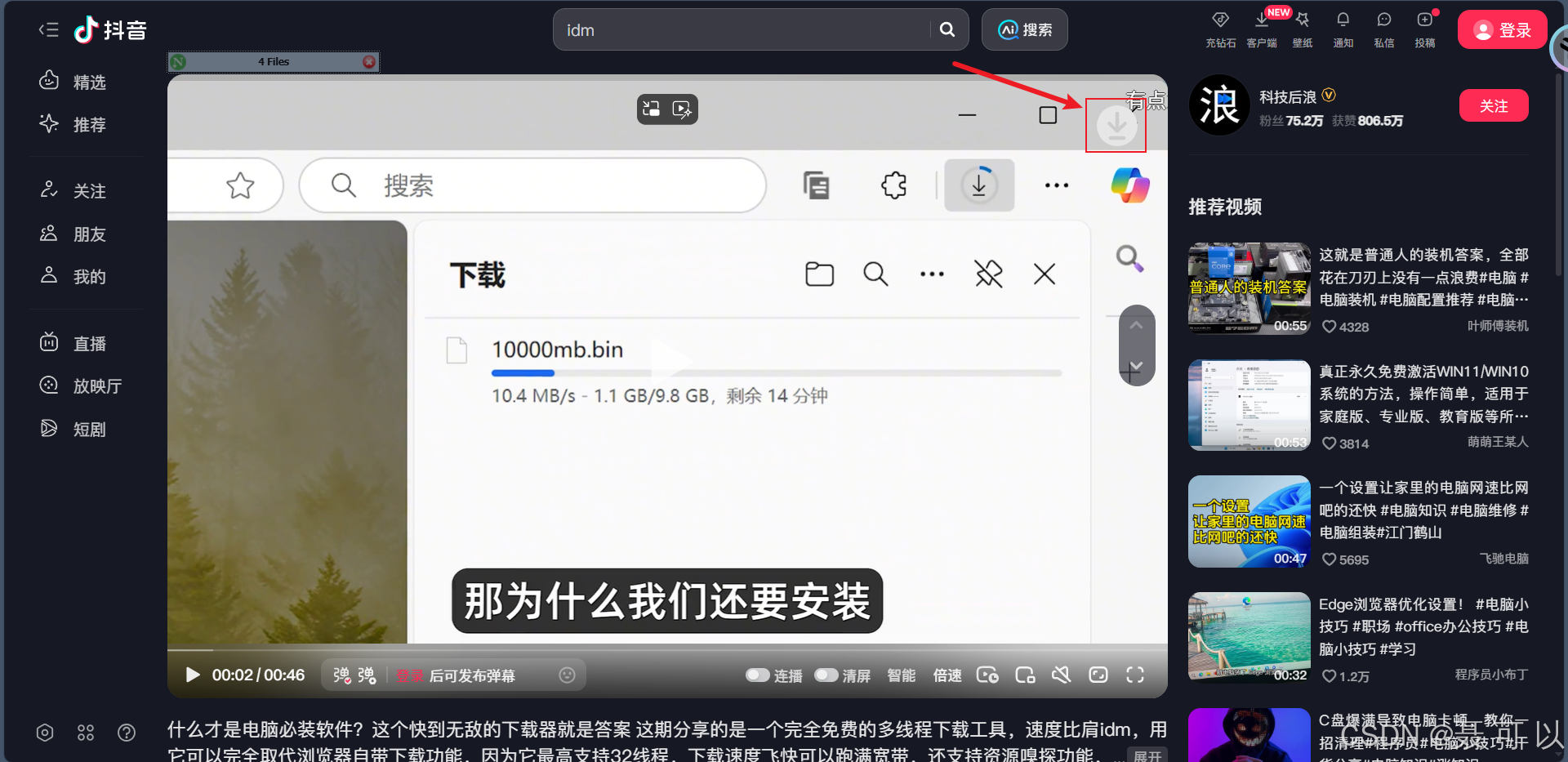Open the 一个设置让家里的电脑网速 thumbnail

pos(1249,521)
